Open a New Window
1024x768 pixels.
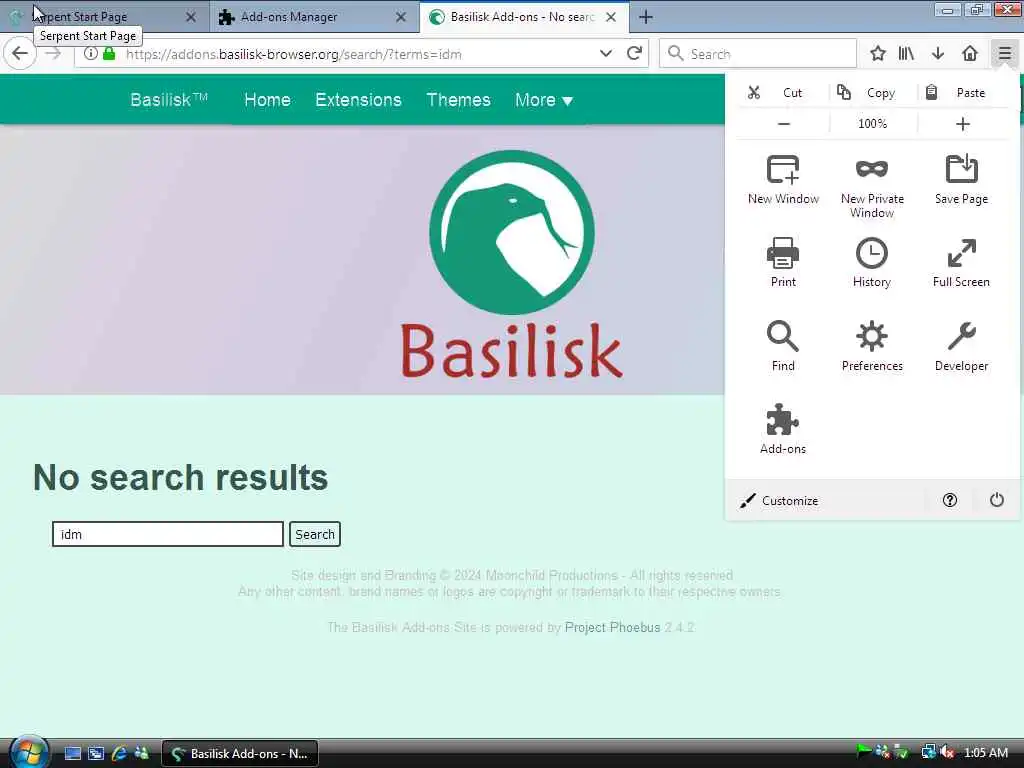click(783, 180)
